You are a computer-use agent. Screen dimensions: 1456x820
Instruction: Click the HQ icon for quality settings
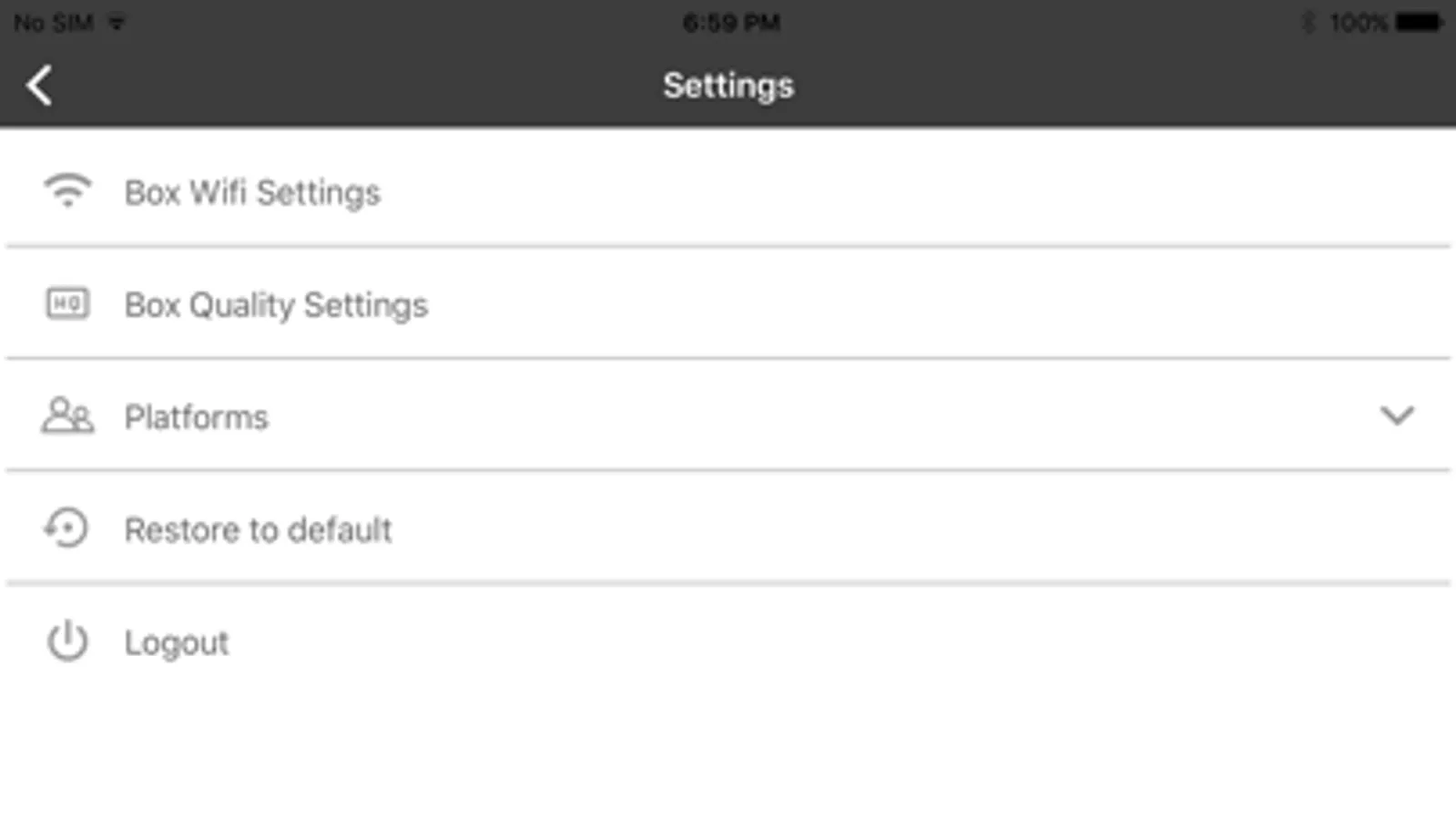tap(67, 303)
